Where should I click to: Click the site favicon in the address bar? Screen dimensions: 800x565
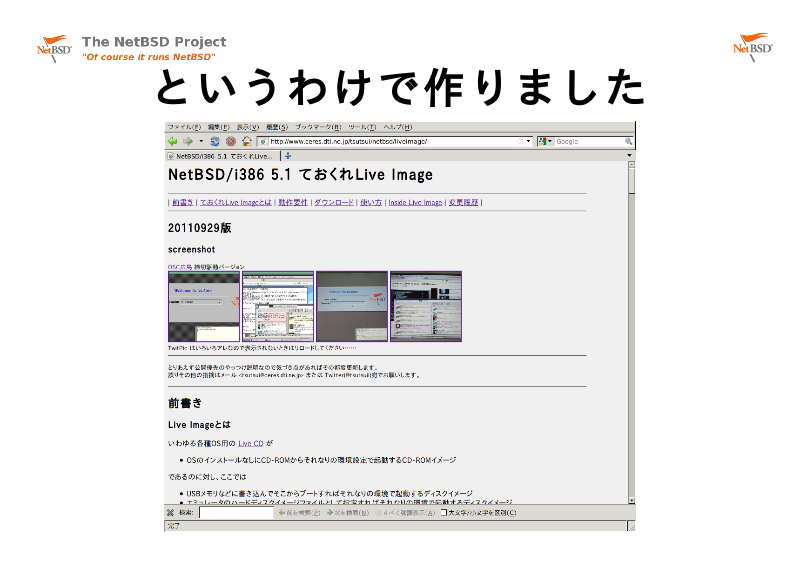(263, 141)
